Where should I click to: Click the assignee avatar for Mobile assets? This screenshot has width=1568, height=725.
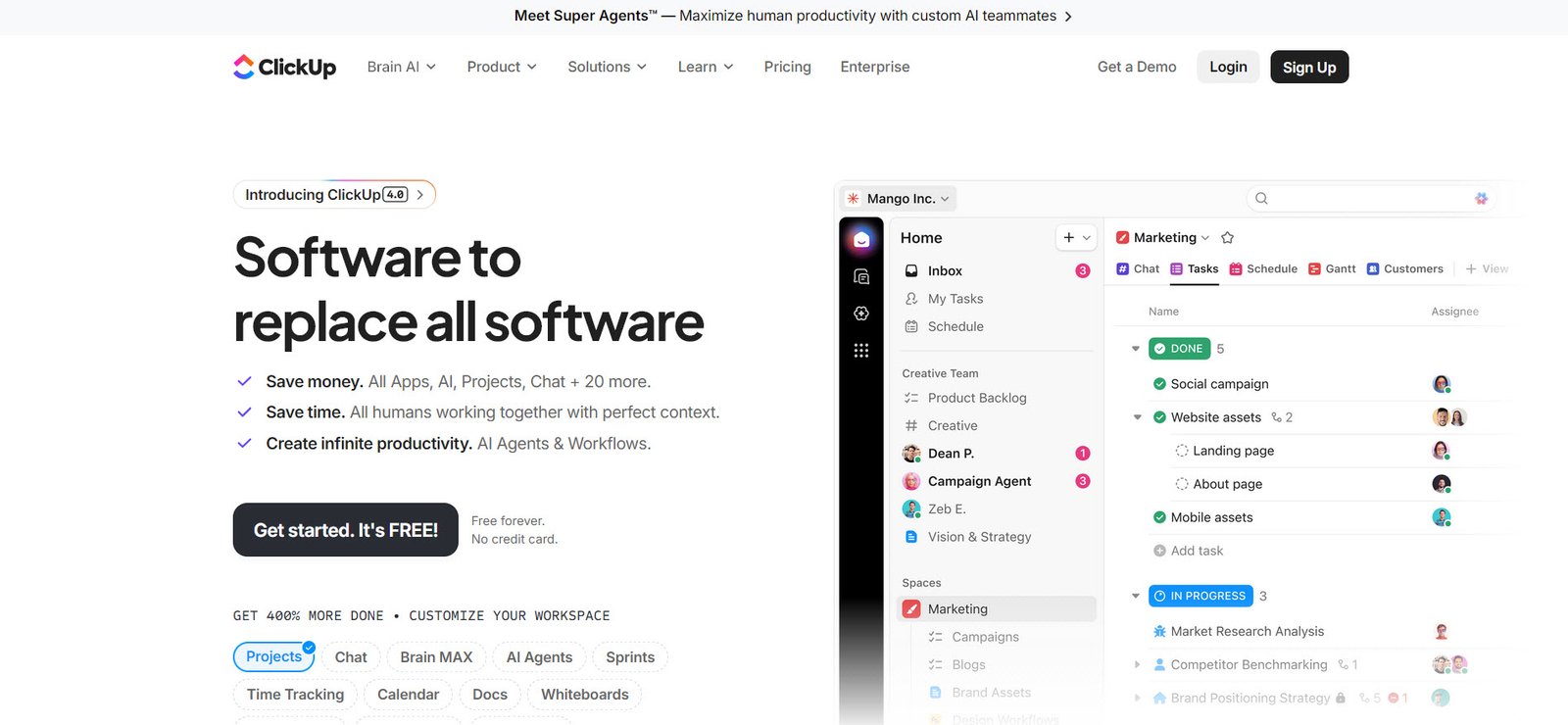[x=1442, y=517]
